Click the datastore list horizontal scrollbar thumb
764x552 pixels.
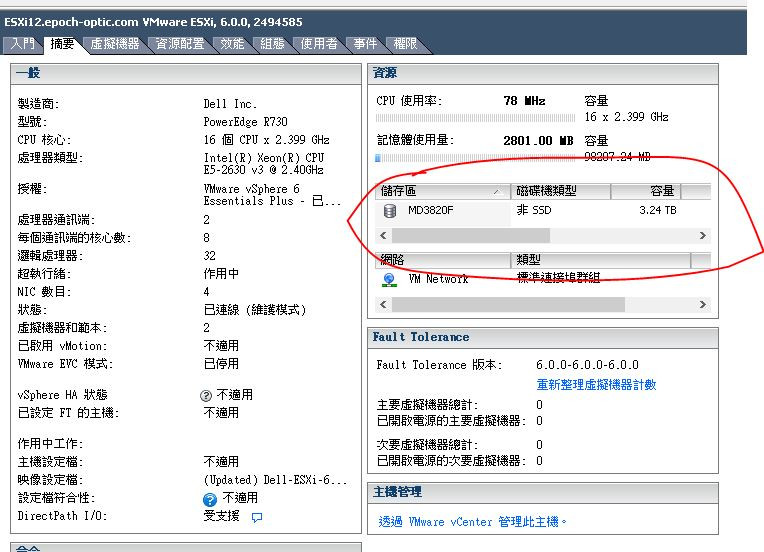pyautogui.click(x=471, y=236)
